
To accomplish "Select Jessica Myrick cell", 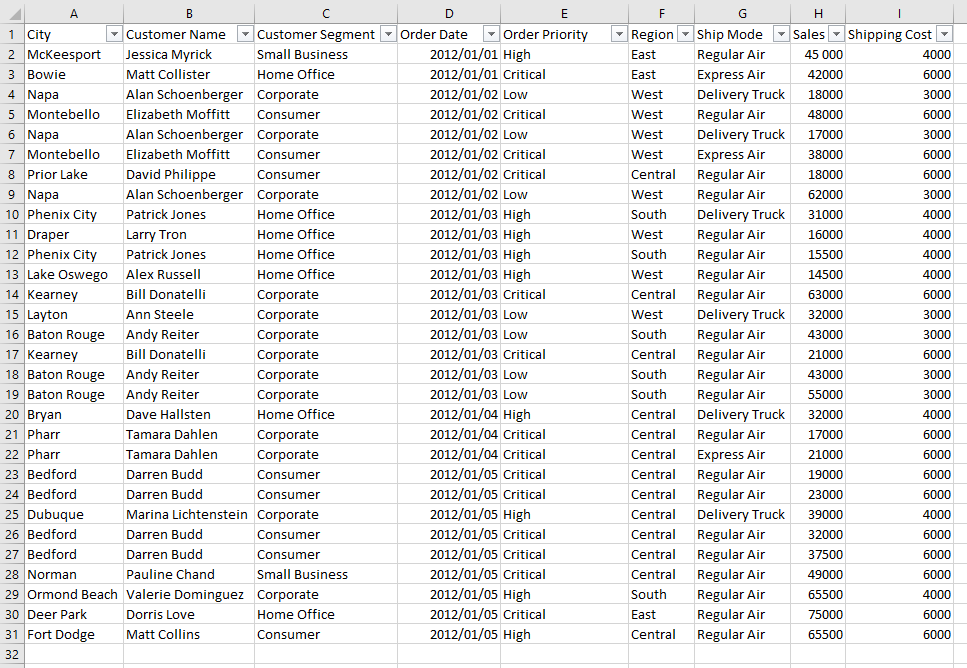I will point(189,54).
